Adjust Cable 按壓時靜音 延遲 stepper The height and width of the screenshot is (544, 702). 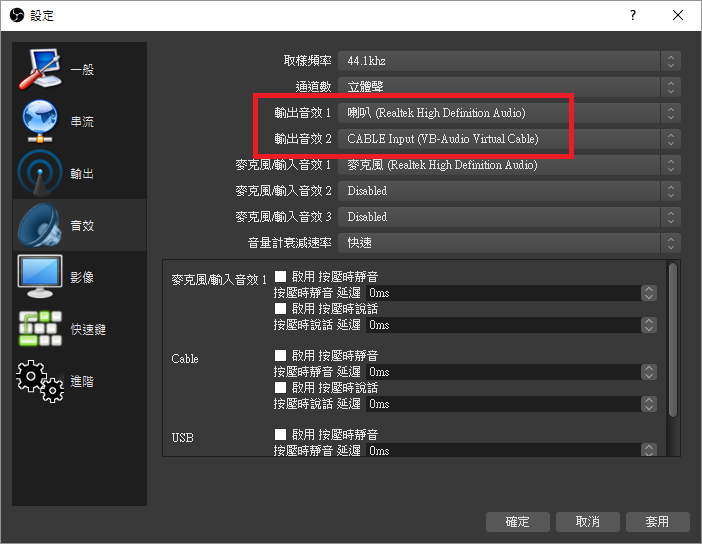[649, 372]
